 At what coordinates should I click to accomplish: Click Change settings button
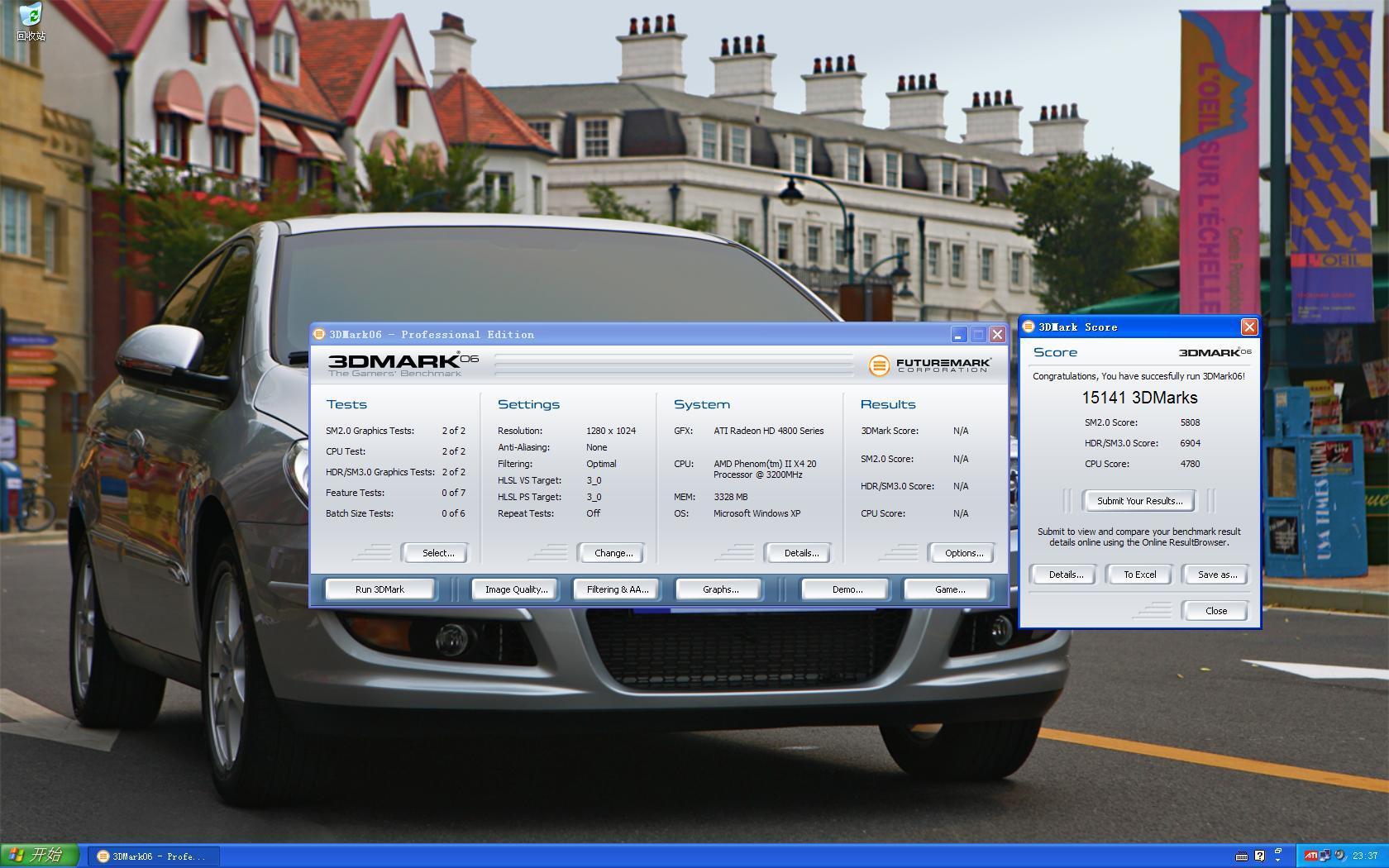[613, 553]
